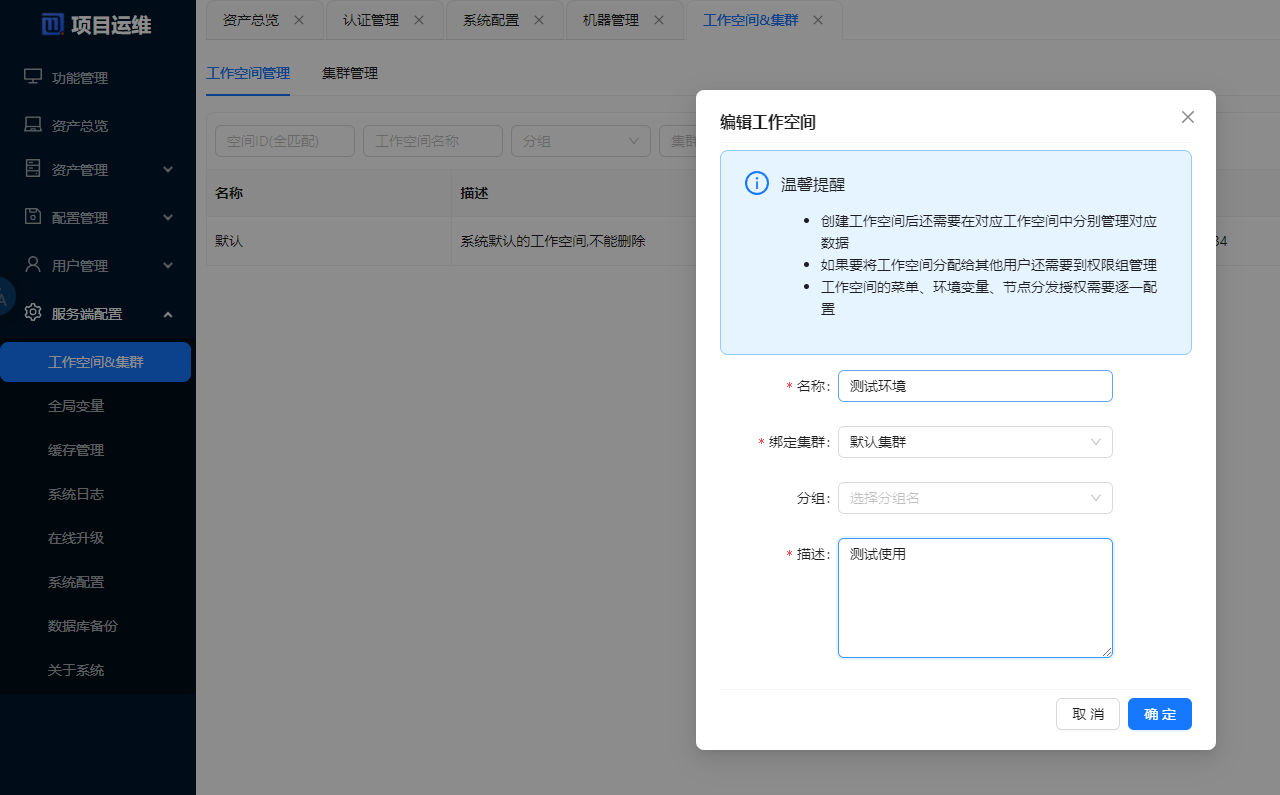
Task: Click the 资产总览 laptop icon in sidebar
Action: [x=33, y=125]
